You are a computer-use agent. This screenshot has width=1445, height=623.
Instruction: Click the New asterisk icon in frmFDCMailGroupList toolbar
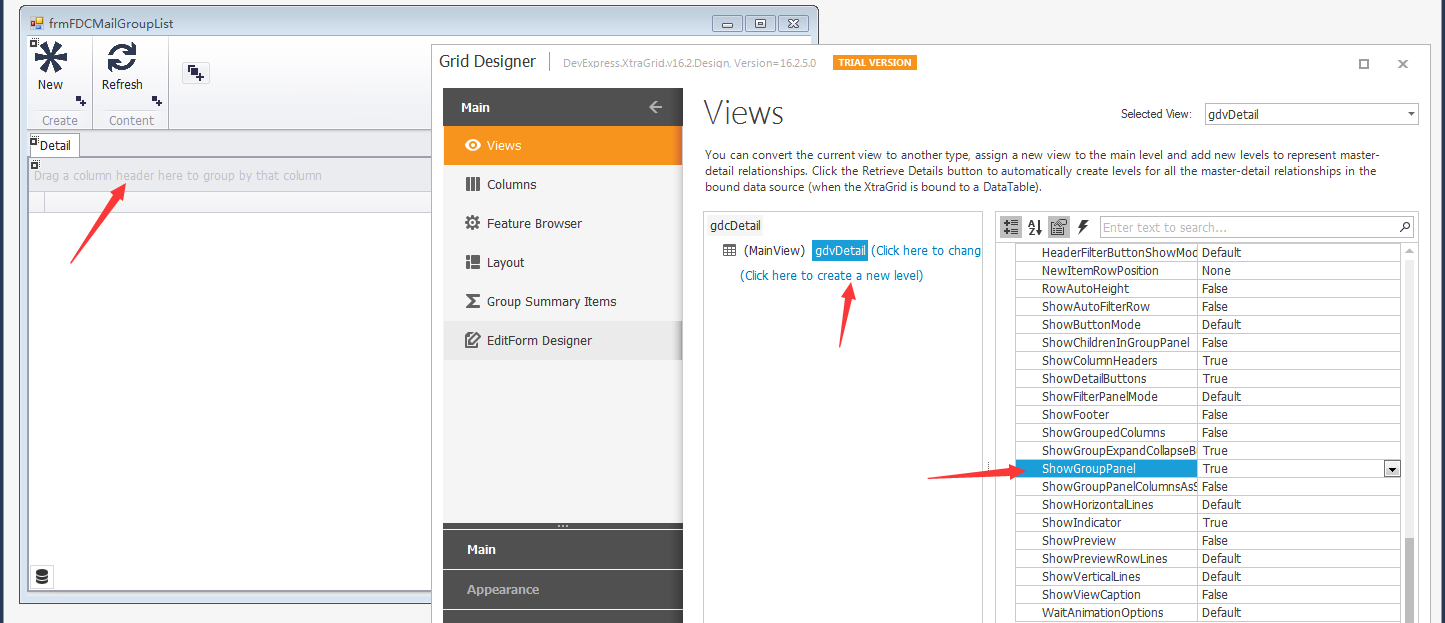coord(51,58)
